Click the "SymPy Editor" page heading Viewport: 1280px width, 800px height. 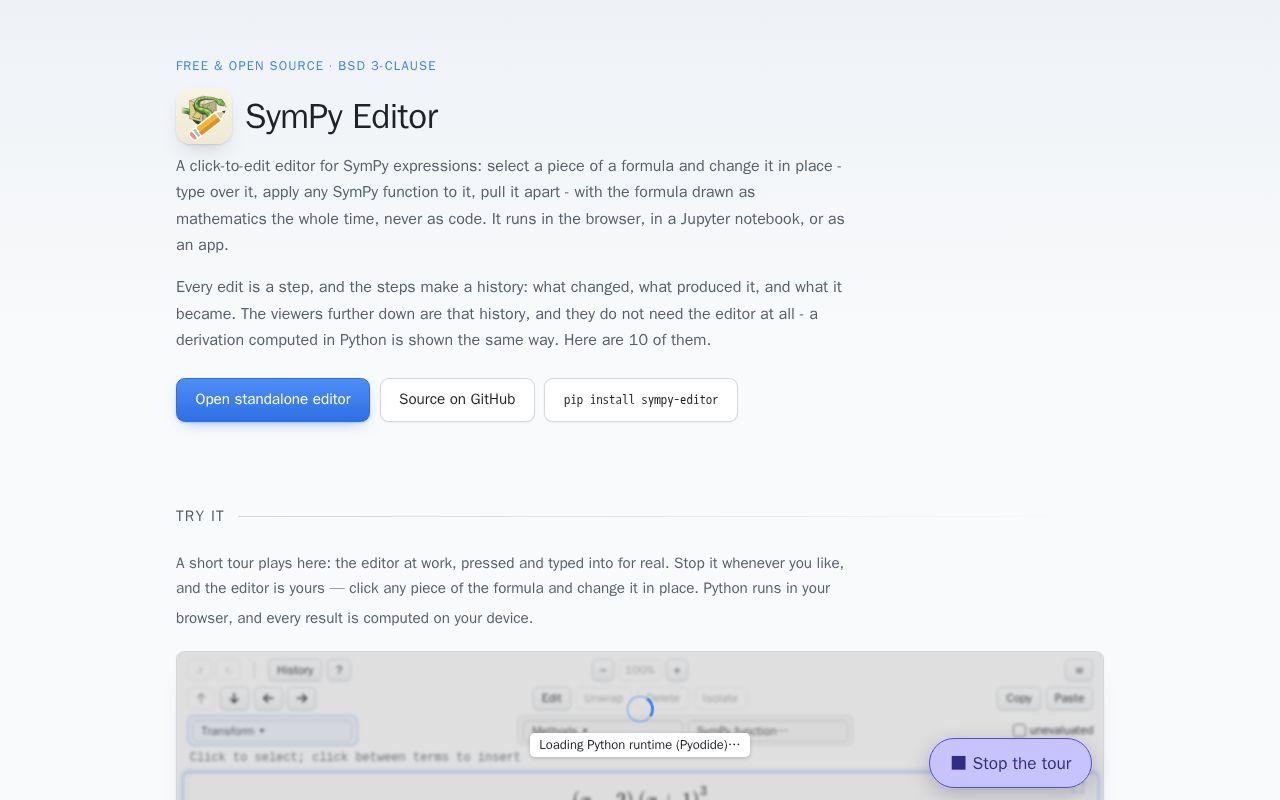click(341, 116)
